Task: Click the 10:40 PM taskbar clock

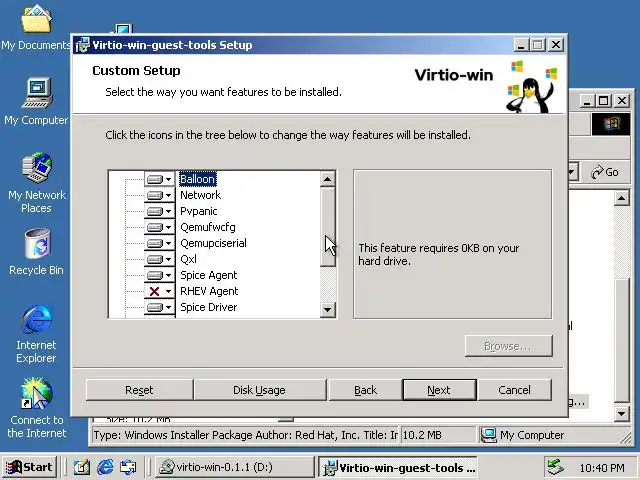Action: [602, 468]
